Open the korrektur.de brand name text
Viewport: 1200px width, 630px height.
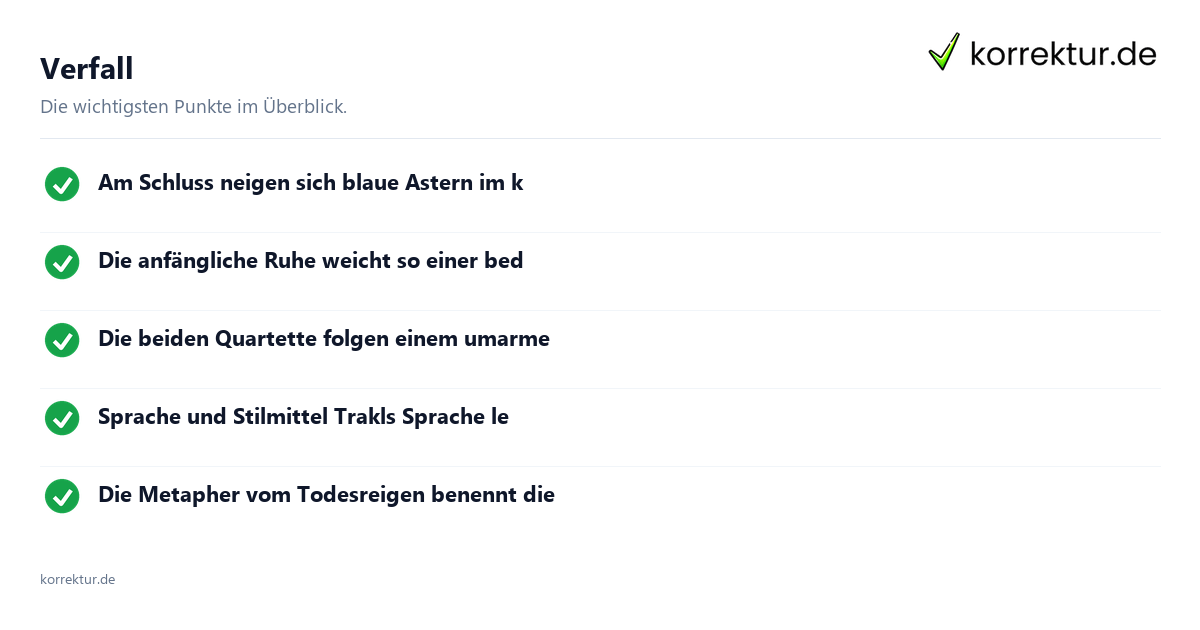[1063, 54]
